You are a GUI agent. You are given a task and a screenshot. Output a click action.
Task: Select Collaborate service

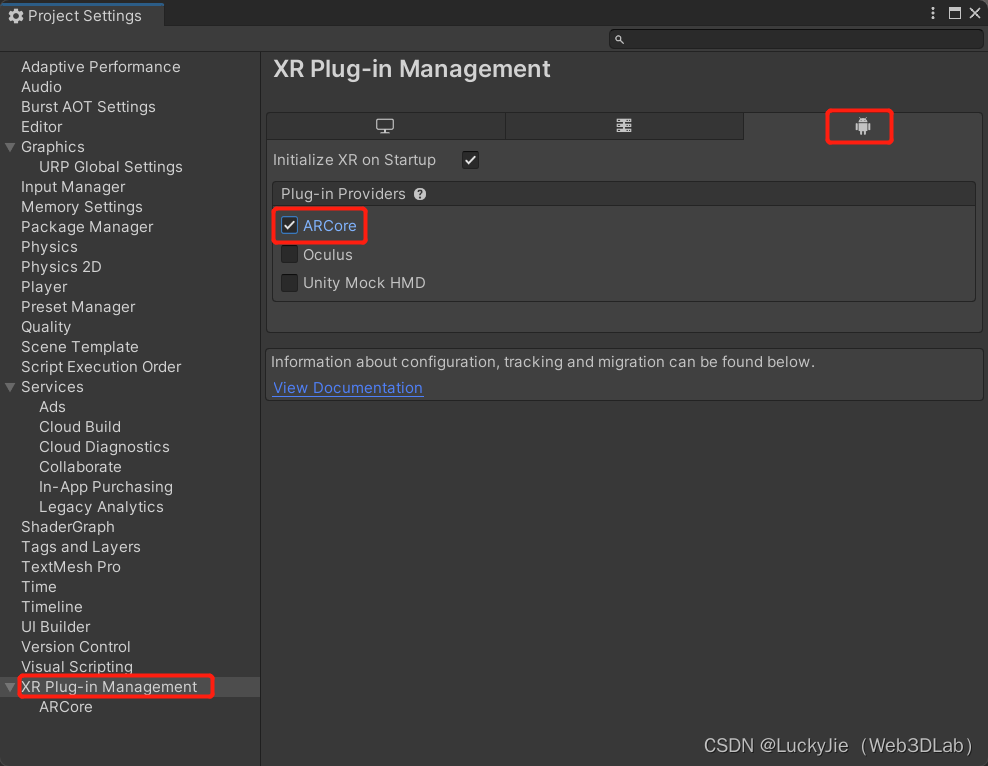(80, 467)
